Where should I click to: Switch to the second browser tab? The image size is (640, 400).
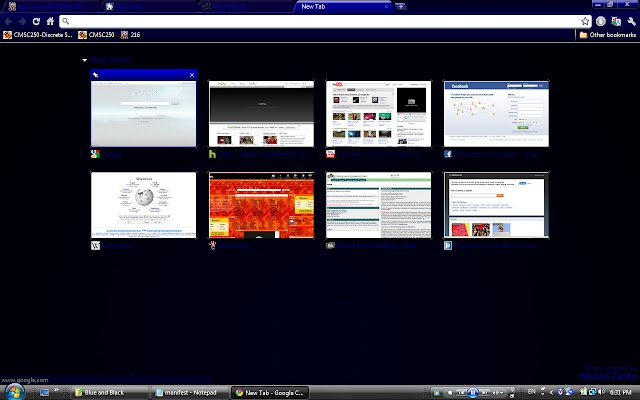pos(149,7)
